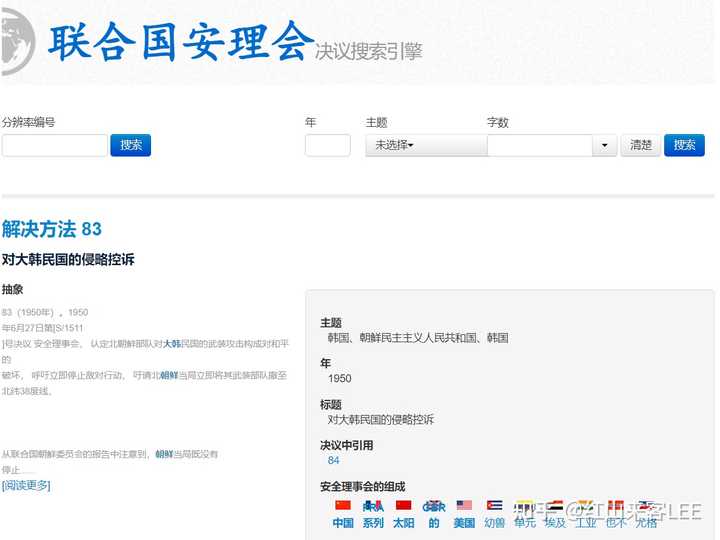720x540 pixels.
Task: Click the 字数 label
Action: [498, 123]
